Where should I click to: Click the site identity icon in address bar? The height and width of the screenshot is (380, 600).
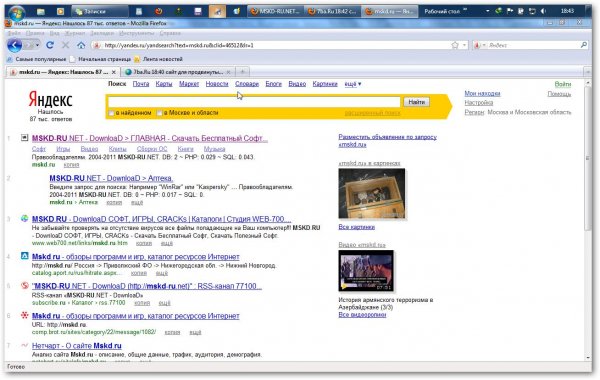[97, 45]
